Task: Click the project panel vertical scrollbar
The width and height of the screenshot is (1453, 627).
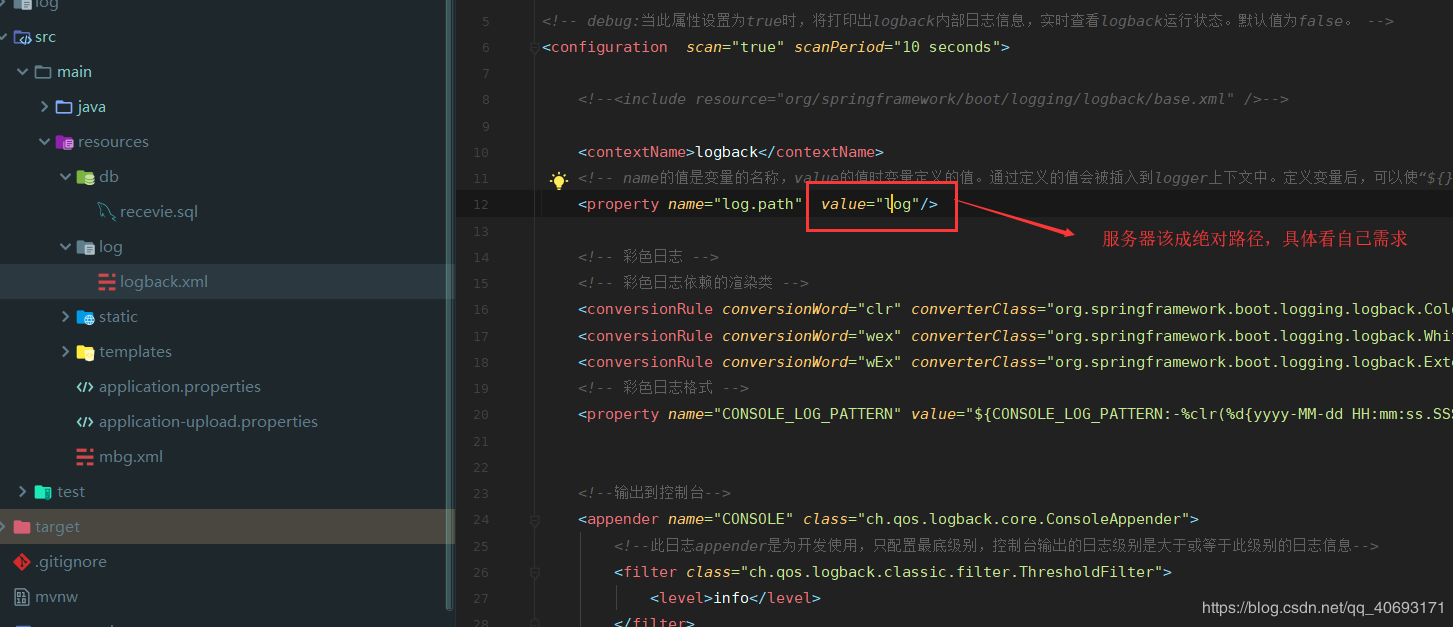Action: pyautogui.click(x=448, y=305)
